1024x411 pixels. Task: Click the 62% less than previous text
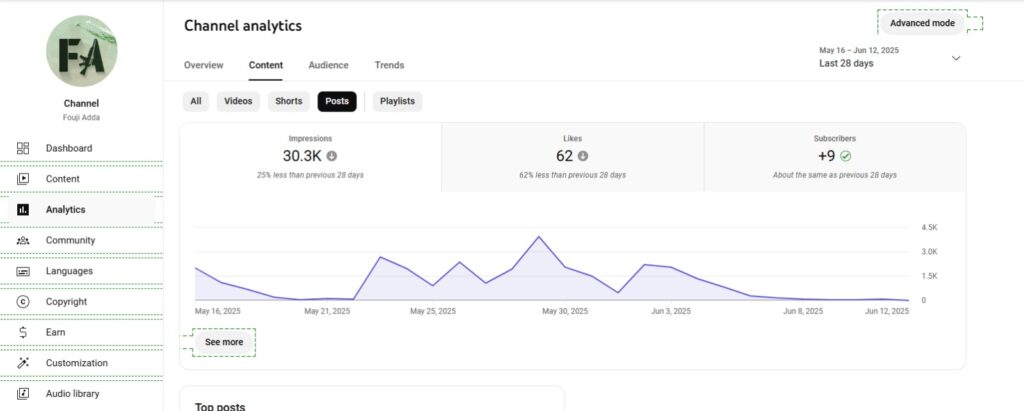coord(573,176)
